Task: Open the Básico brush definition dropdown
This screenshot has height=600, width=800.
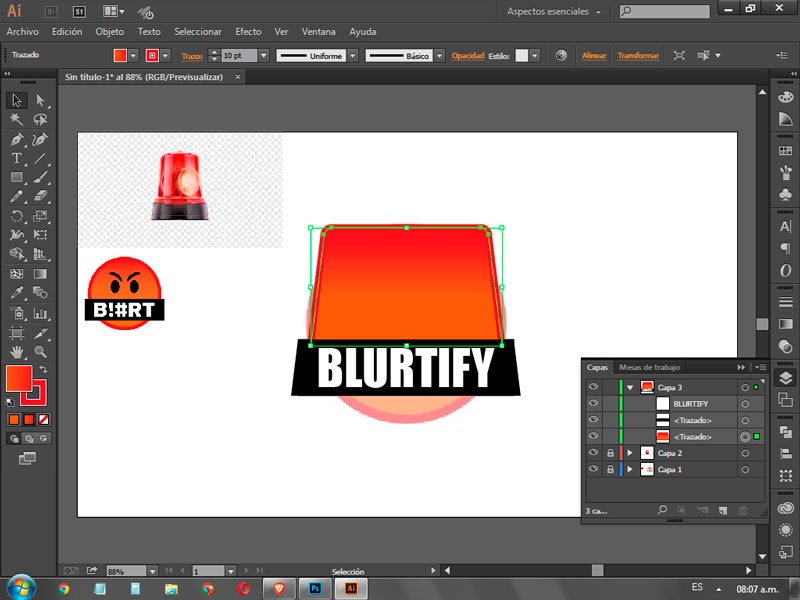Action: [440, 56]
